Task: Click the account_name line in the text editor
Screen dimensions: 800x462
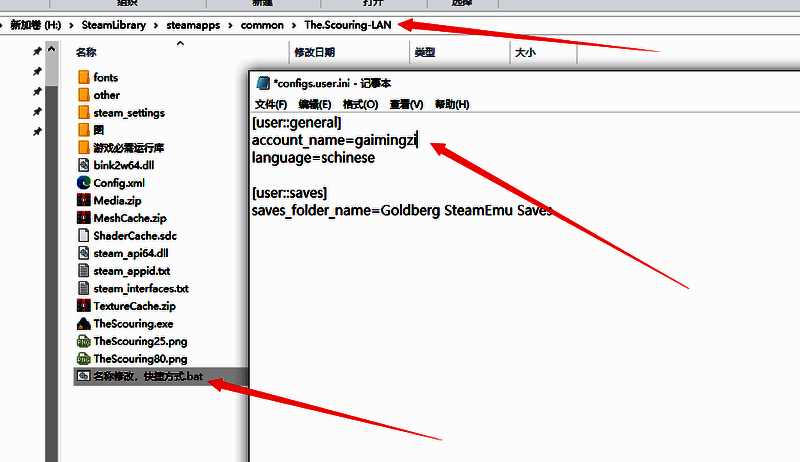Action: coord(334,141)
